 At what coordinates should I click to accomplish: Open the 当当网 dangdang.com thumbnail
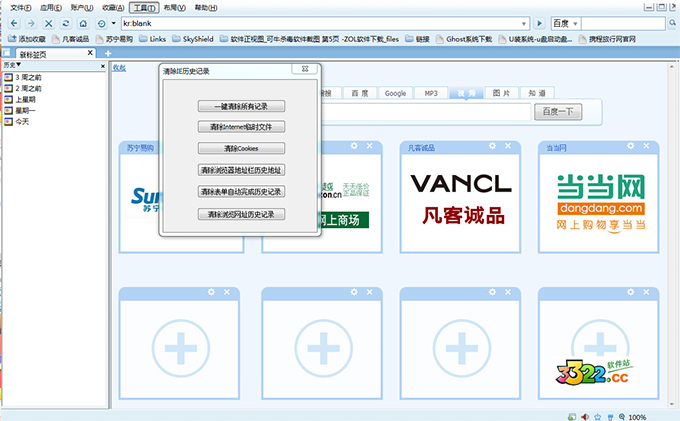pyautogui.click(x=598, y=202)
